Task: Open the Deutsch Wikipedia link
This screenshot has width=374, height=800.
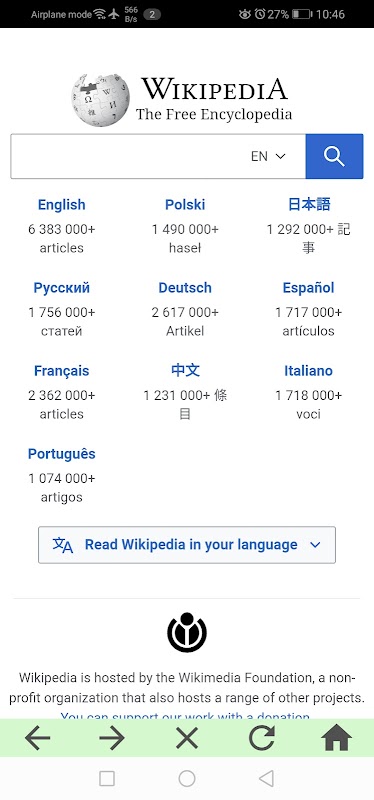Action: (x=185, y=288)
